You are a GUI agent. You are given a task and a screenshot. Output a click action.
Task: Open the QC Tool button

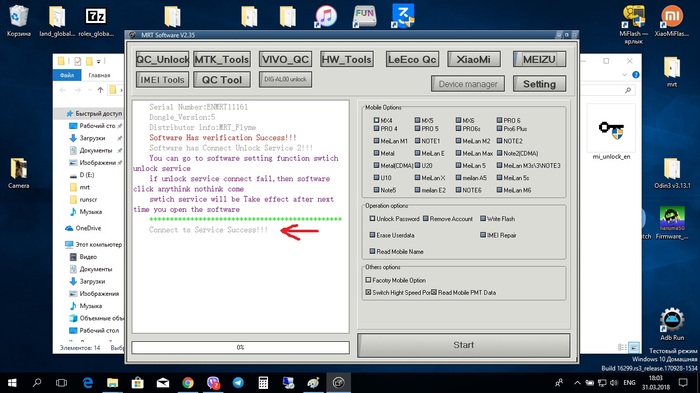point(222,80)
